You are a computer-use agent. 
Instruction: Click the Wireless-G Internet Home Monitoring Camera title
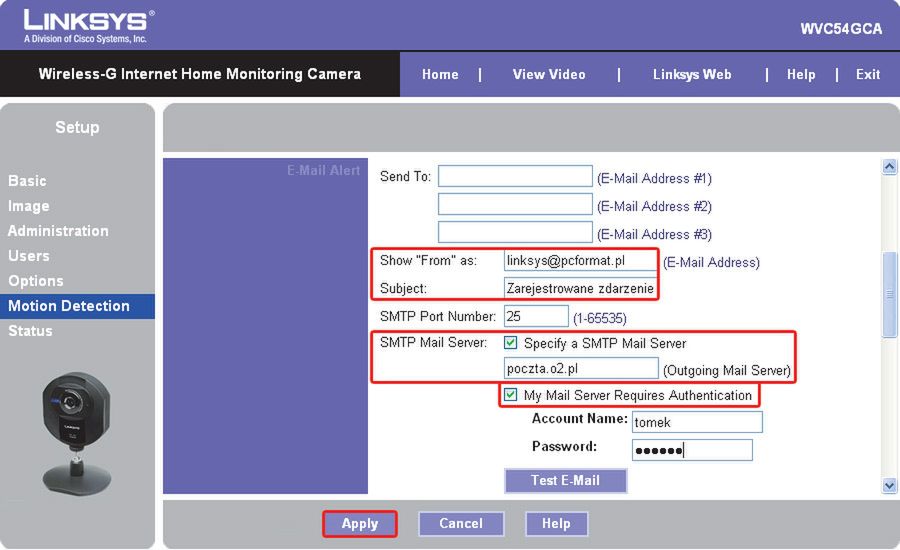coord(200,74)
